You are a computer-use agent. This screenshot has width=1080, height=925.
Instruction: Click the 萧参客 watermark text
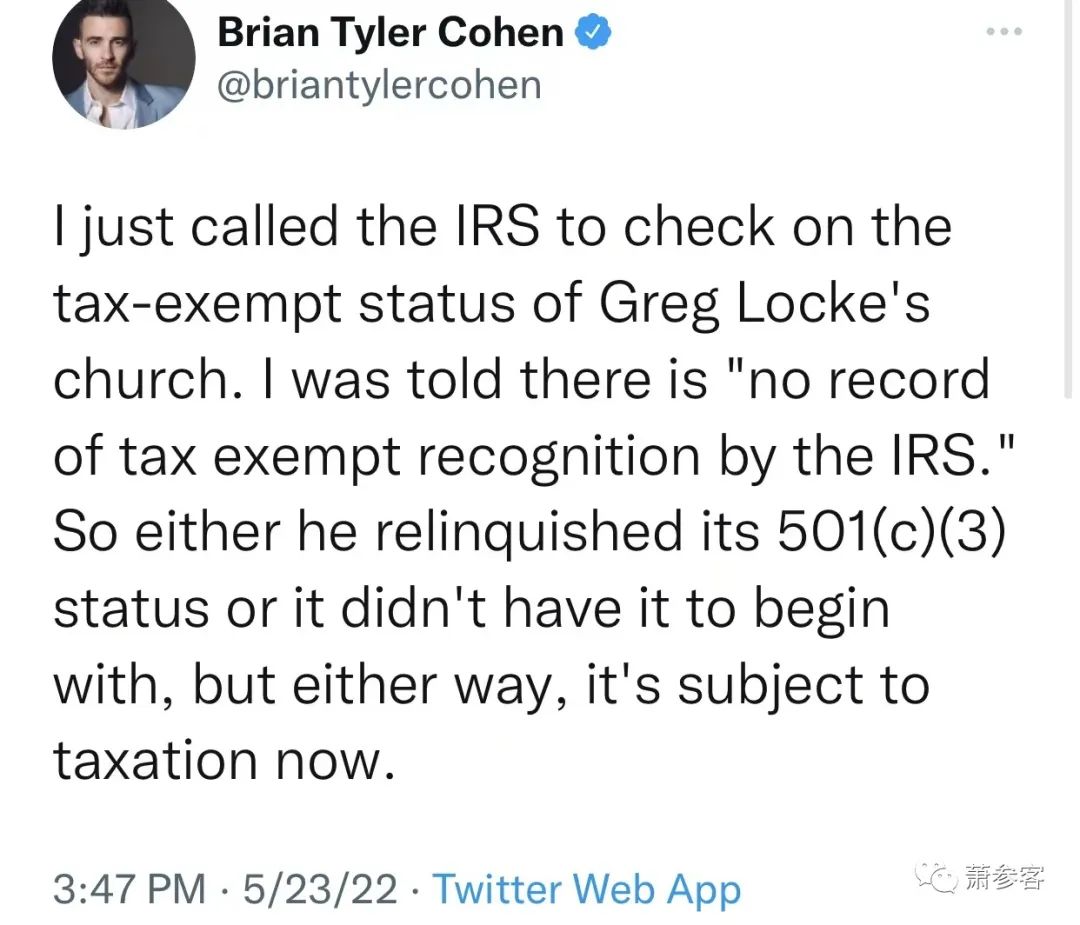click(x=1004, y=877)
